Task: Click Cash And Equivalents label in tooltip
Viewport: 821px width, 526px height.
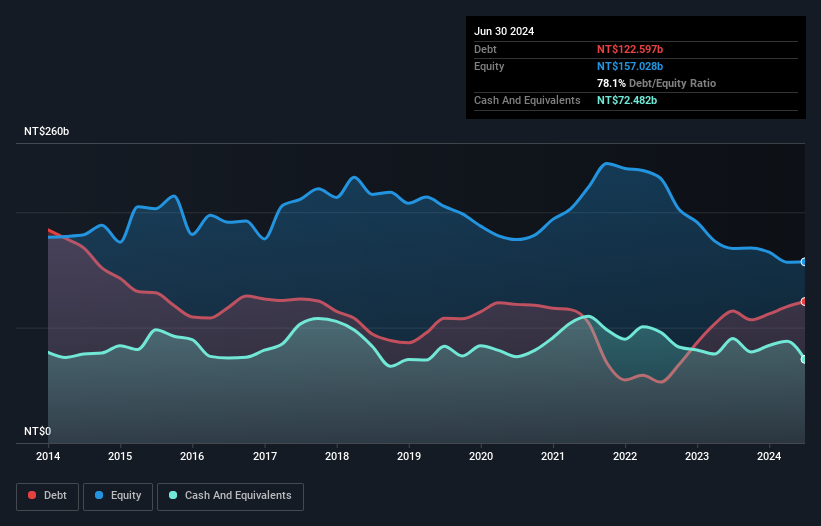Action: click(x=527, y=100)
